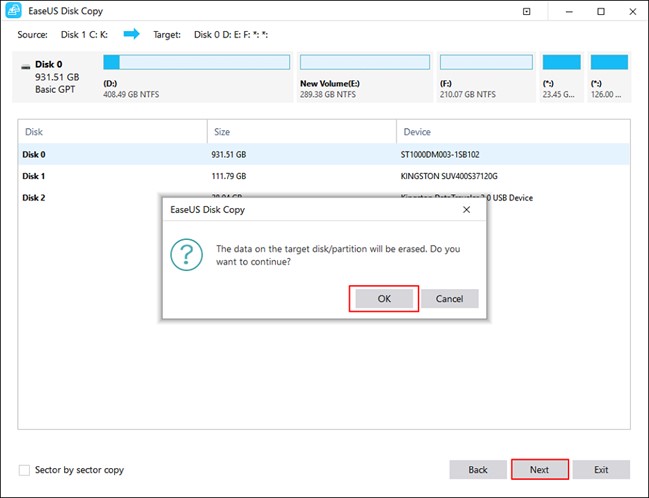Maximize the EaseUS Disk Copy window
Screen dimensions: 649x498
tap(601, 12)
